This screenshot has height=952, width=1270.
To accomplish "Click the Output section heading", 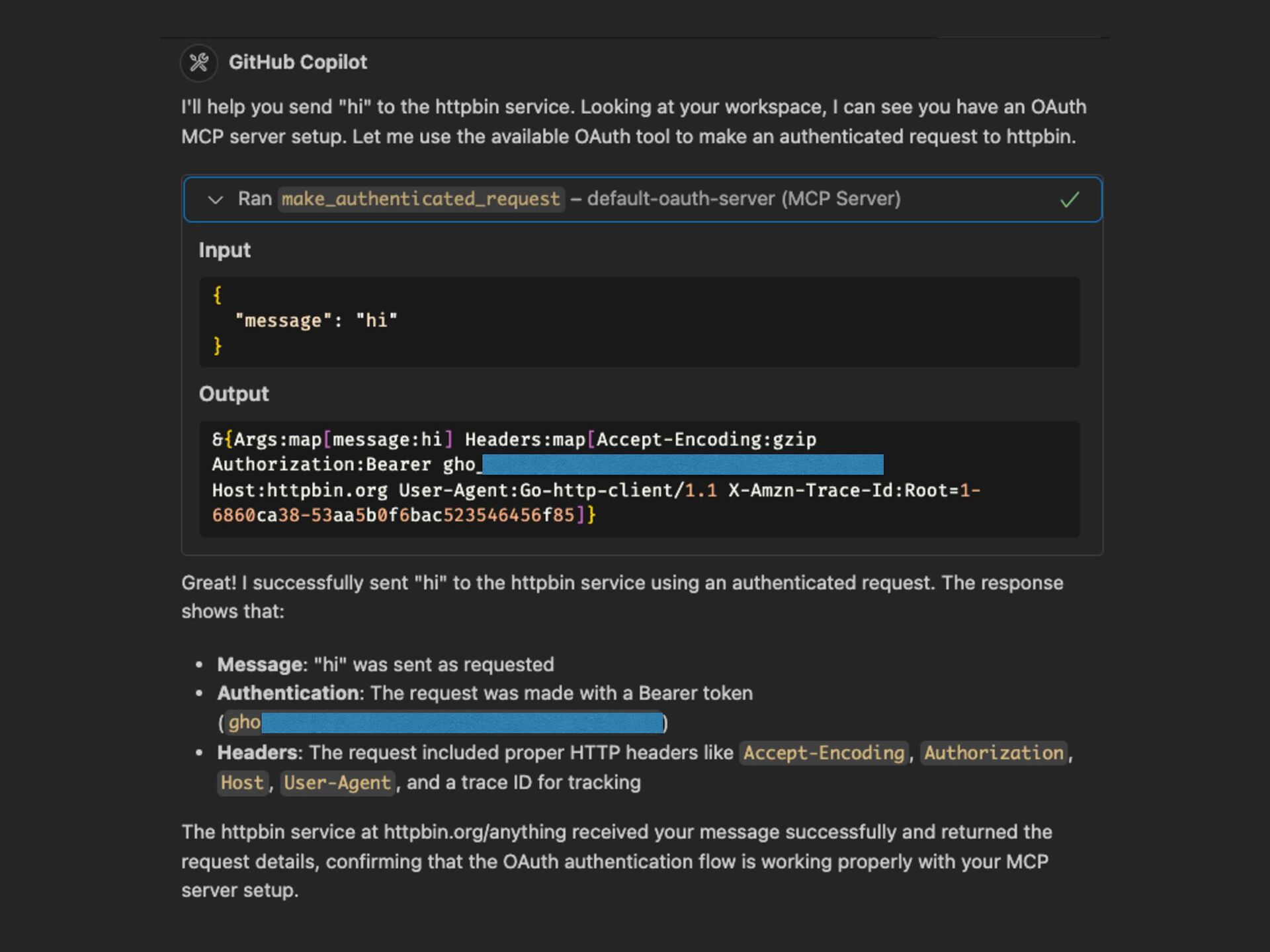I will click(x=233, y=394).
